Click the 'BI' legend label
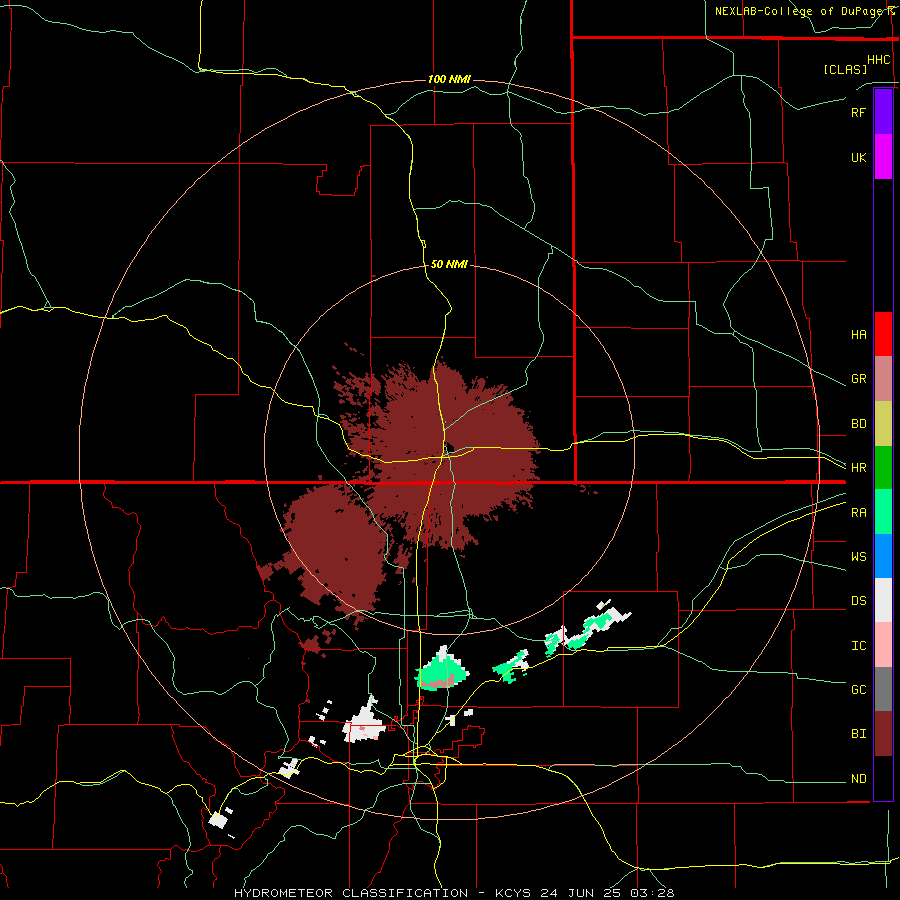The height and width of the screenshot is (900, 900). pos(858,734)
